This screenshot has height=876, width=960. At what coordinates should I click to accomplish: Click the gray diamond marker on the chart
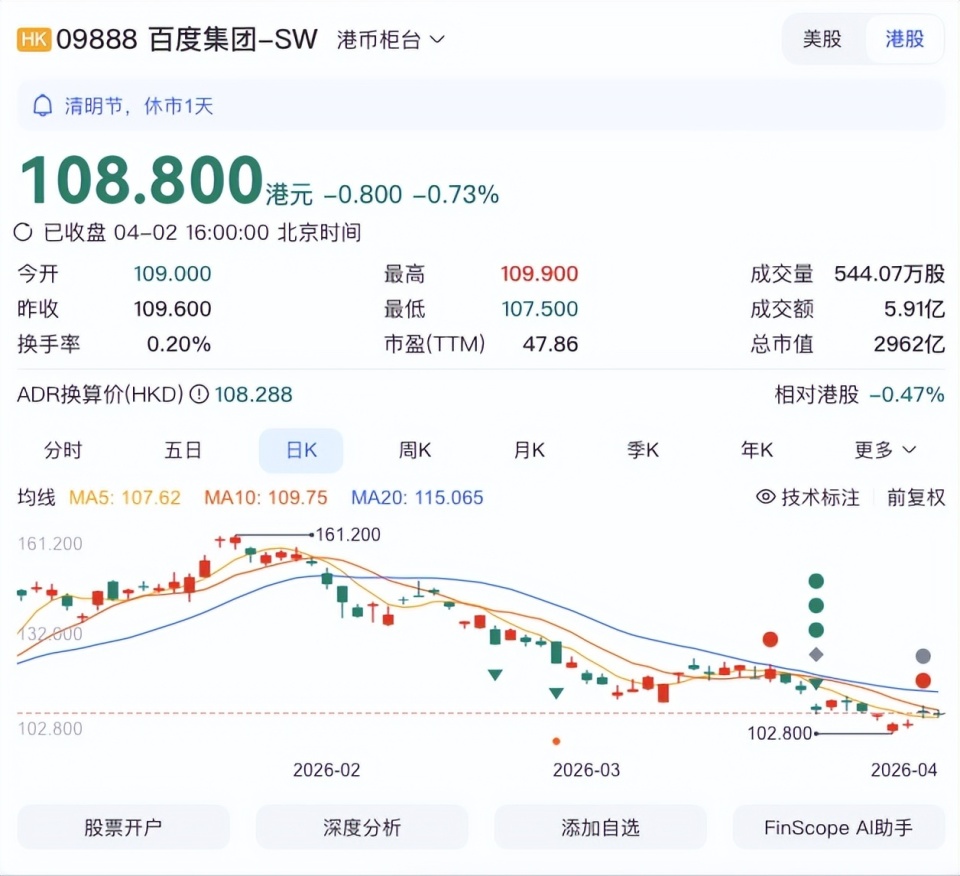tap(816, 656)
